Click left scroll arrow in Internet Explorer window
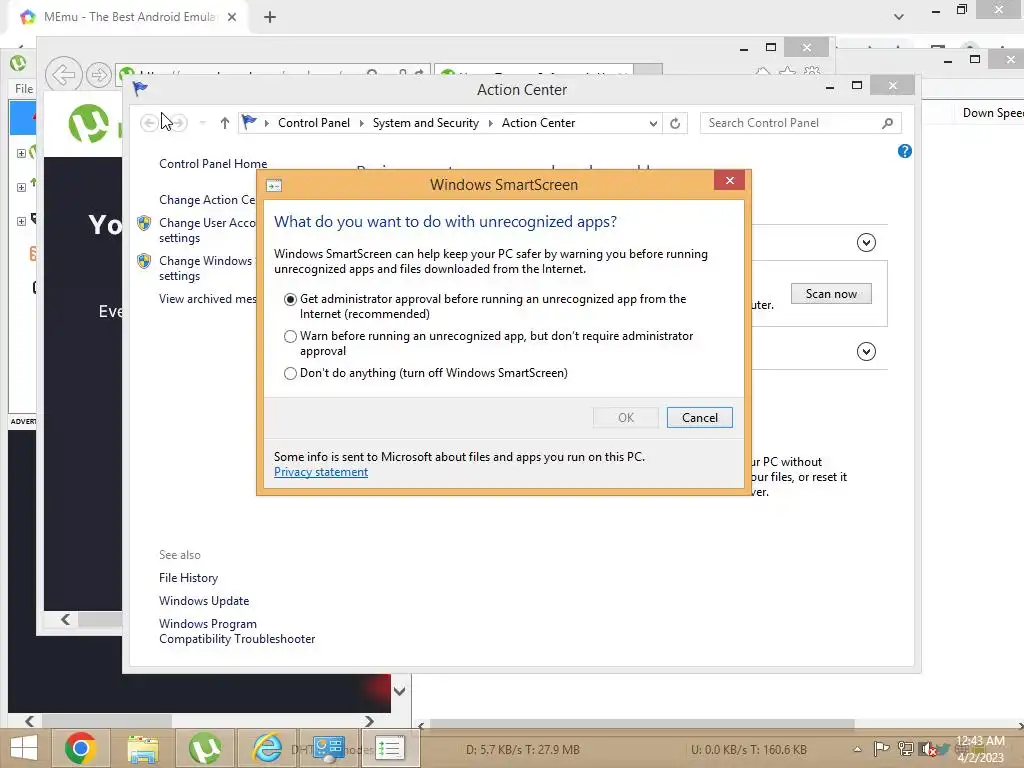1024x768 pixels. pos(65,619)
